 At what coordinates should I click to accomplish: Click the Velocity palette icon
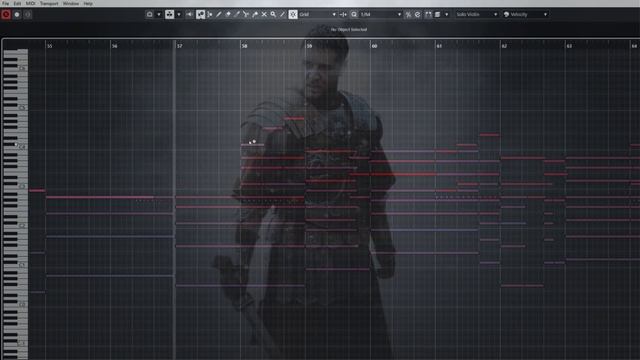click(x=507, y=14)
